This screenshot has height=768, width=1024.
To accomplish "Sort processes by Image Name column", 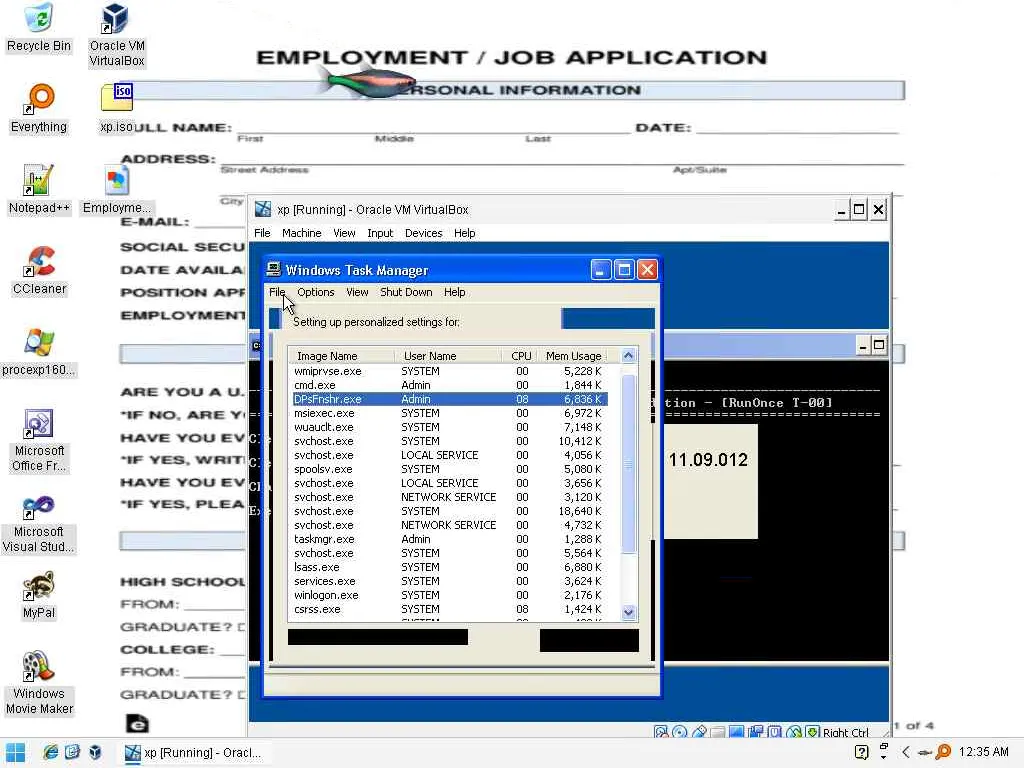I will [x=342, y=356].
